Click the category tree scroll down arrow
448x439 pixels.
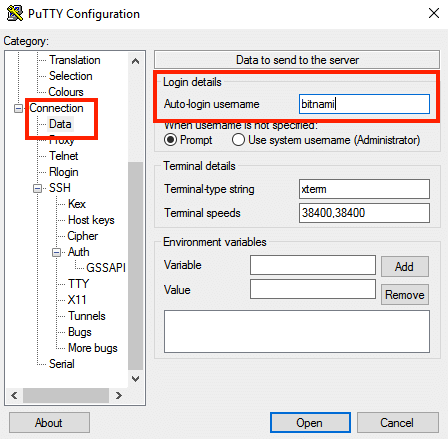(x=135, y=379)
